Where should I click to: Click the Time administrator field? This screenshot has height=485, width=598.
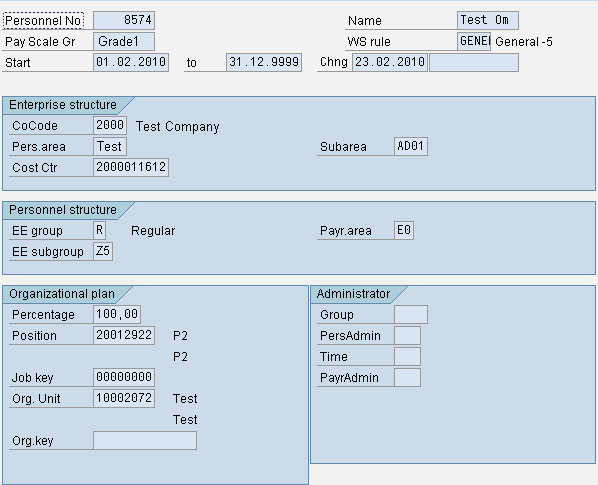click(407, 356)
